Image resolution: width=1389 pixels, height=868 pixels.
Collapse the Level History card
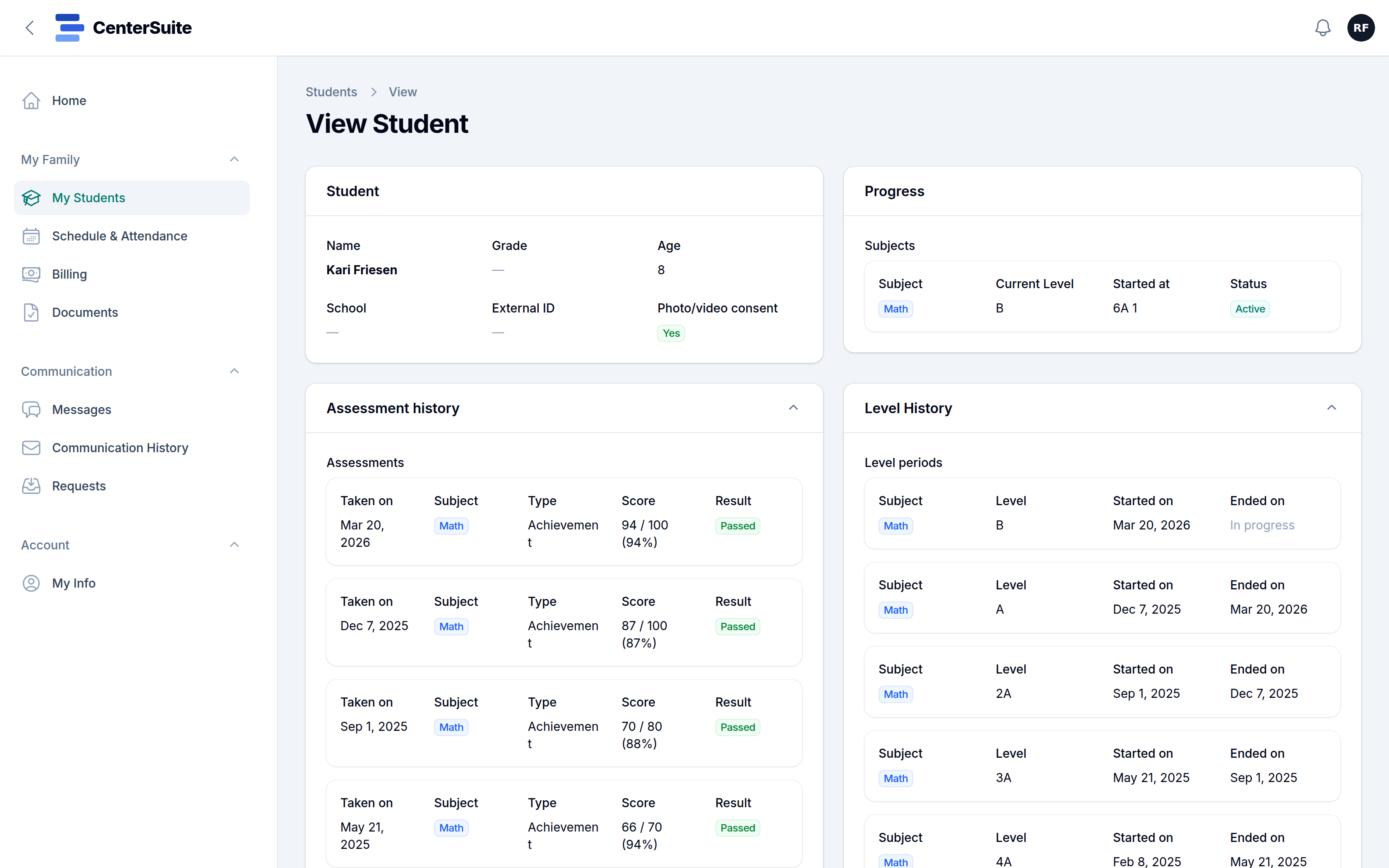(x=1332, y=408)
